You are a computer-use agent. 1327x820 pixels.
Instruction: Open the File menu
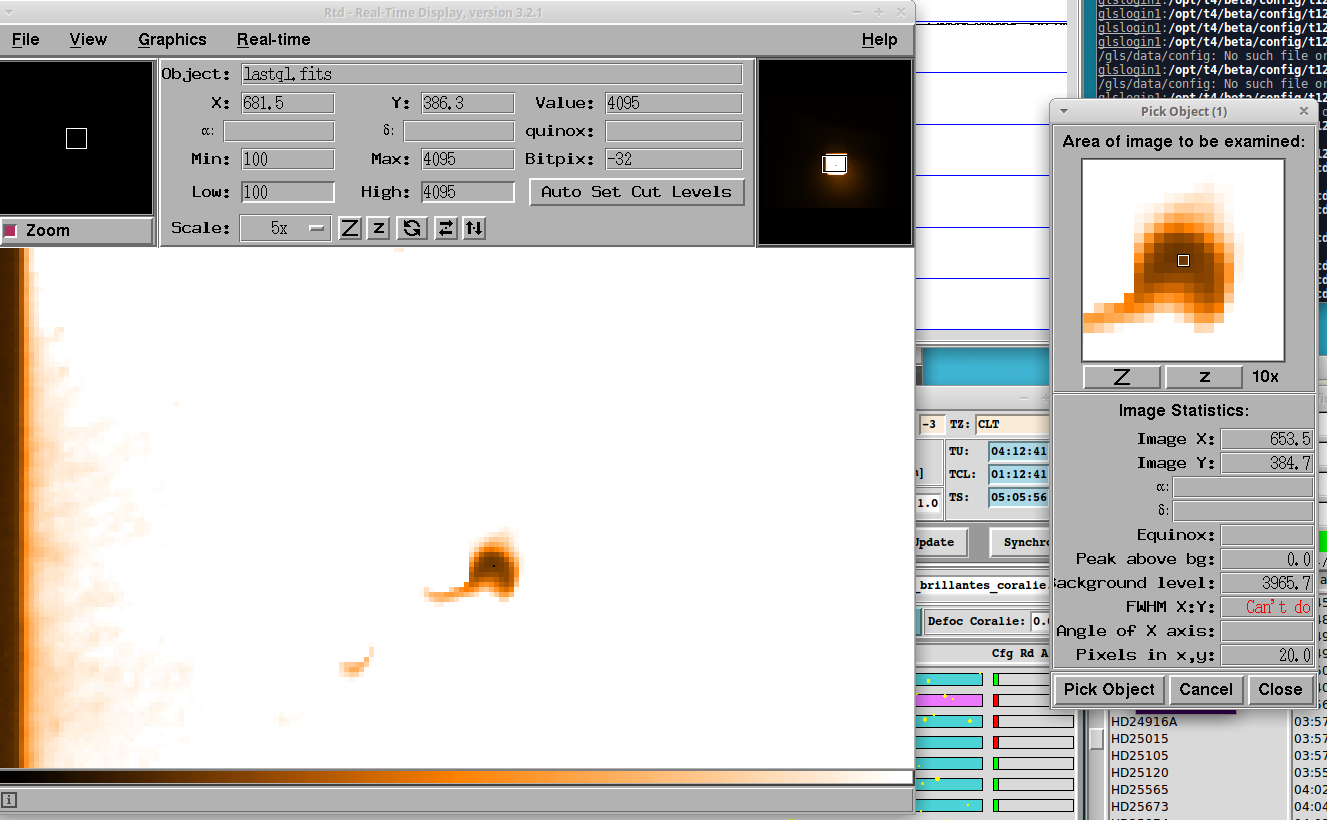pyautogui.click(x=26, y=40)
